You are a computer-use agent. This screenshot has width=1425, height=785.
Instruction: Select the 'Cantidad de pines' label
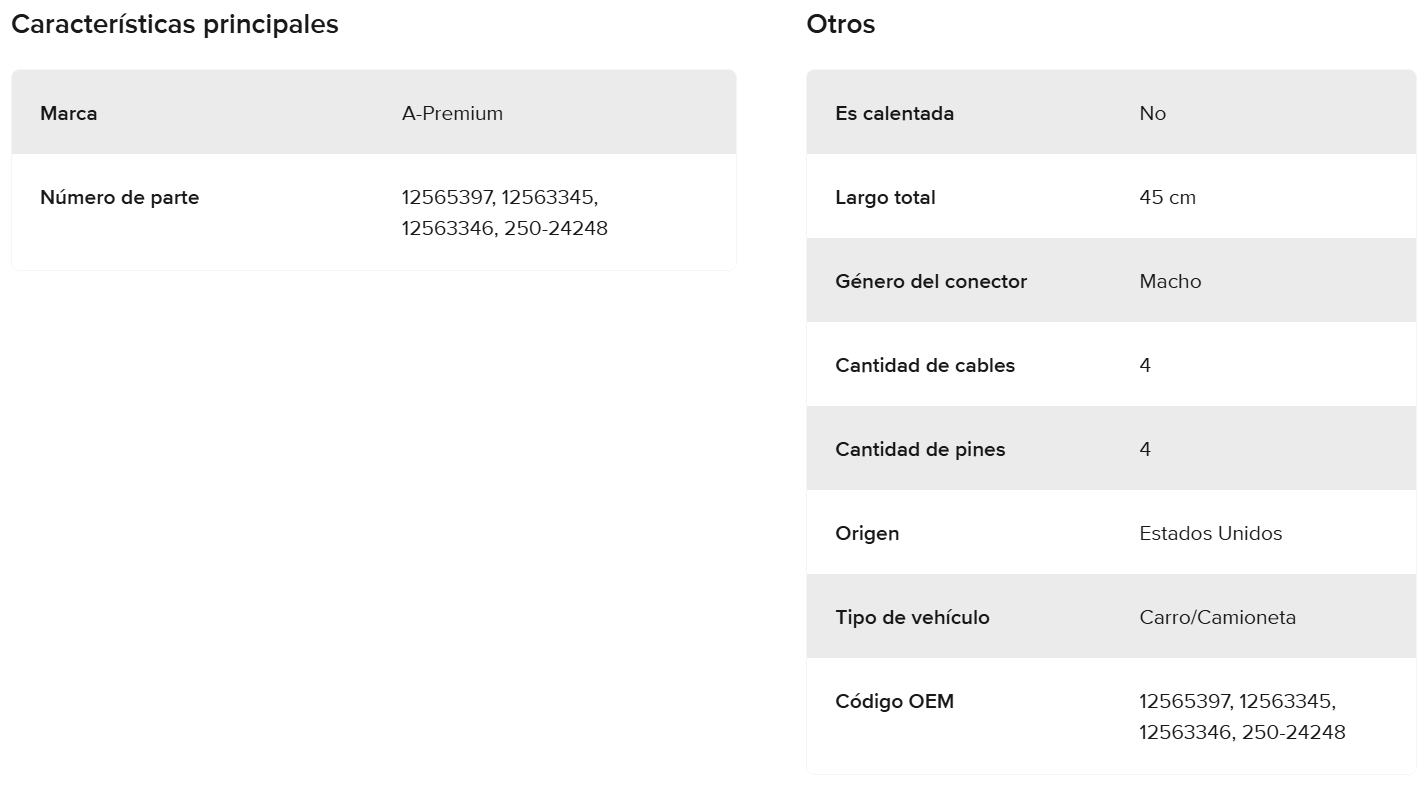coord(920,449)
